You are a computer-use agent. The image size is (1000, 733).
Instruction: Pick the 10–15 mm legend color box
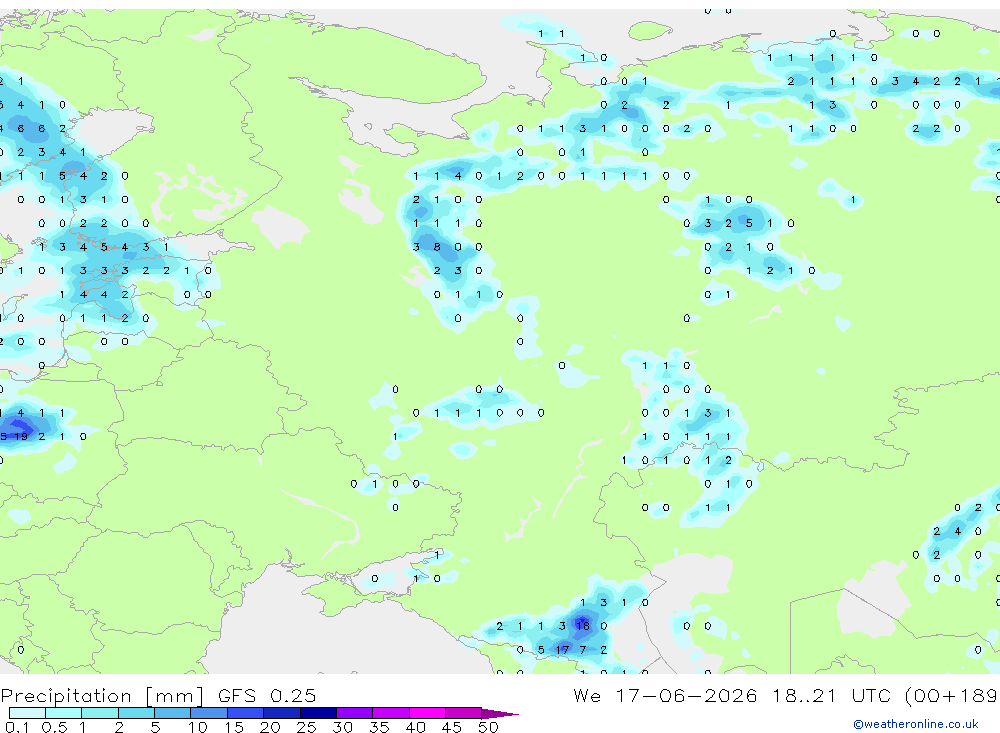(x=209, y=713)
